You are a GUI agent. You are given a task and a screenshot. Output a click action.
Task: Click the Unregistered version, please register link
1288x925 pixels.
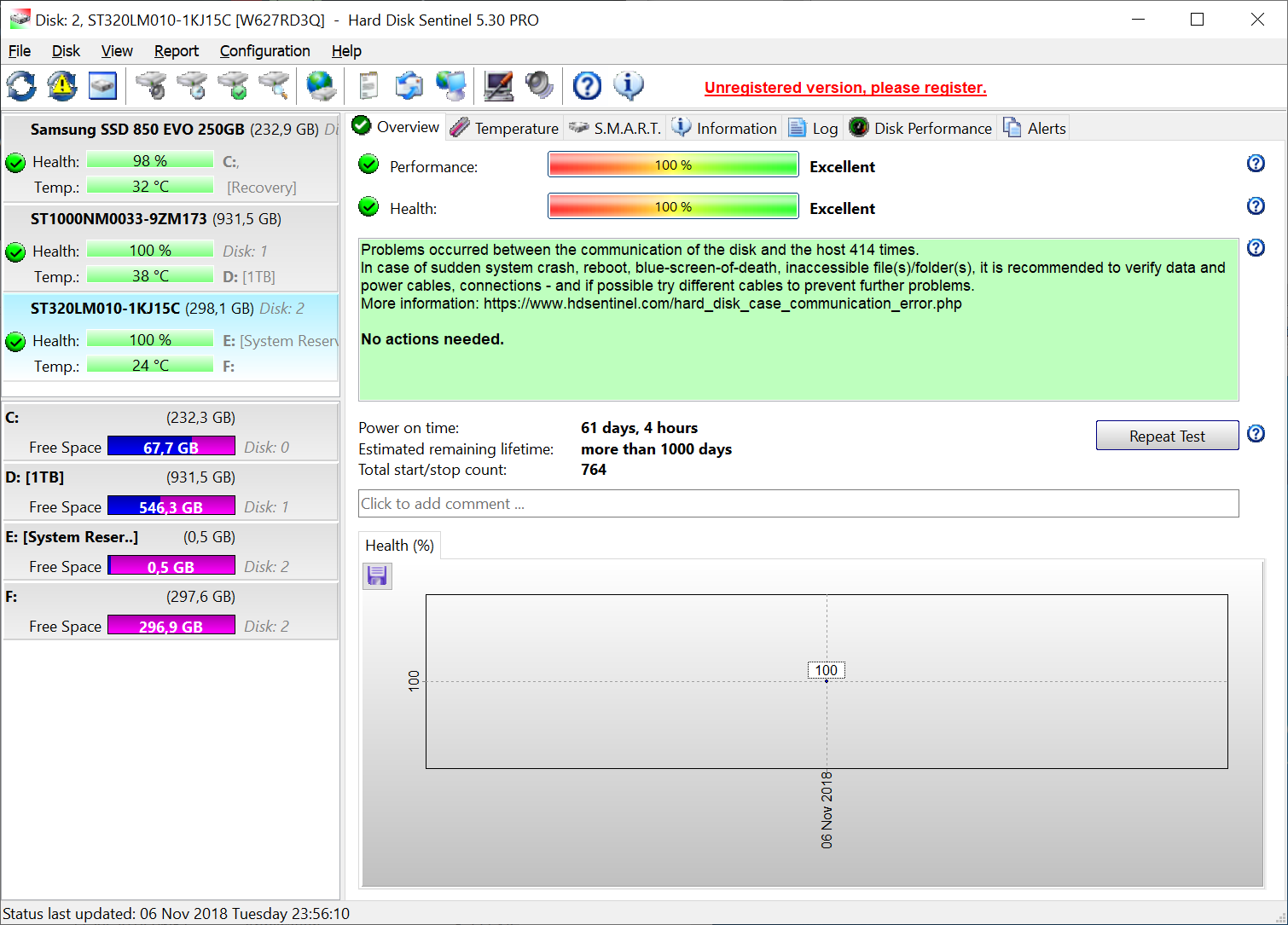click(x=845, y=88)
